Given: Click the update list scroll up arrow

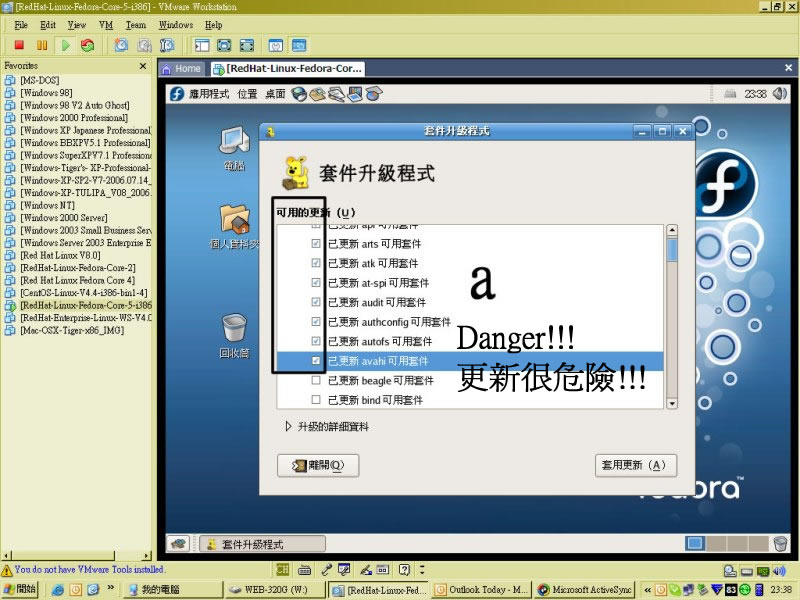Looking at the screenshot, I should point(672,230).
